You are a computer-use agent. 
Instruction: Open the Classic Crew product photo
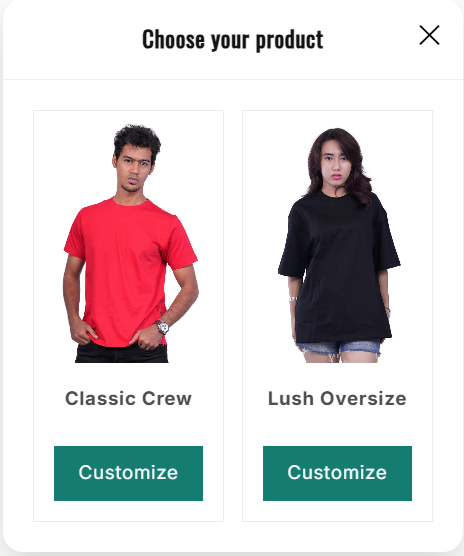pyautogui.click(x=130, y=243)
